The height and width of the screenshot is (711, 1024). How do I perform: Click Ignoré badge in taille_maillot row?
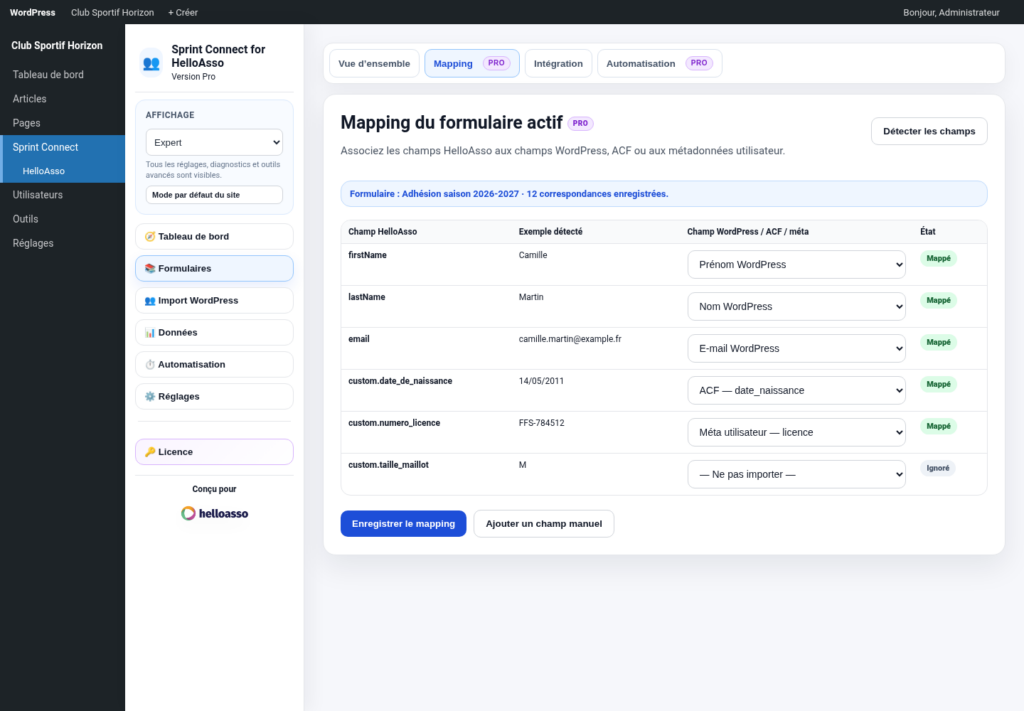coord(938,468)
